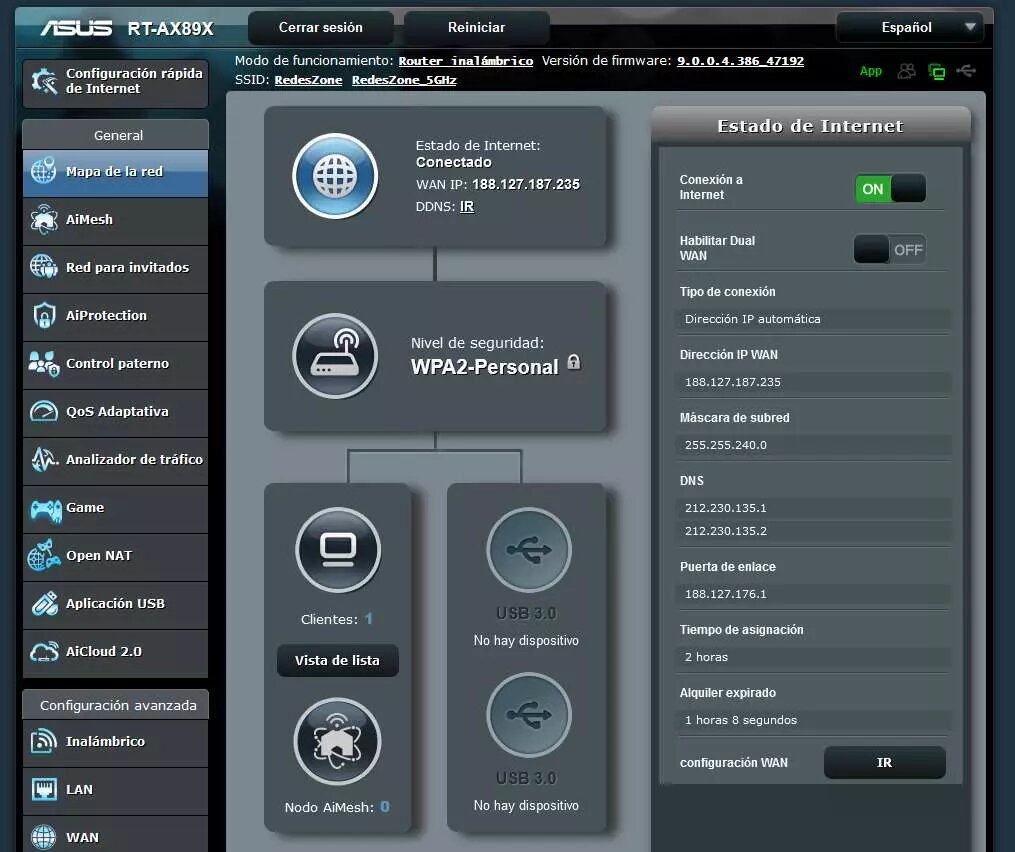1015x852 pixels.
Task: Turn off the Conexión a Internet switch
Action: (890, 188)
